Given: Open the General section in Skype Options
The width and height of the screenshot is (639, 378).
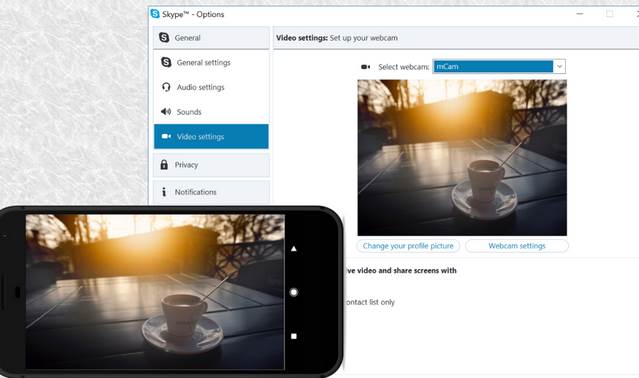Looking at the screenshot, I should (x=211, y=38).
